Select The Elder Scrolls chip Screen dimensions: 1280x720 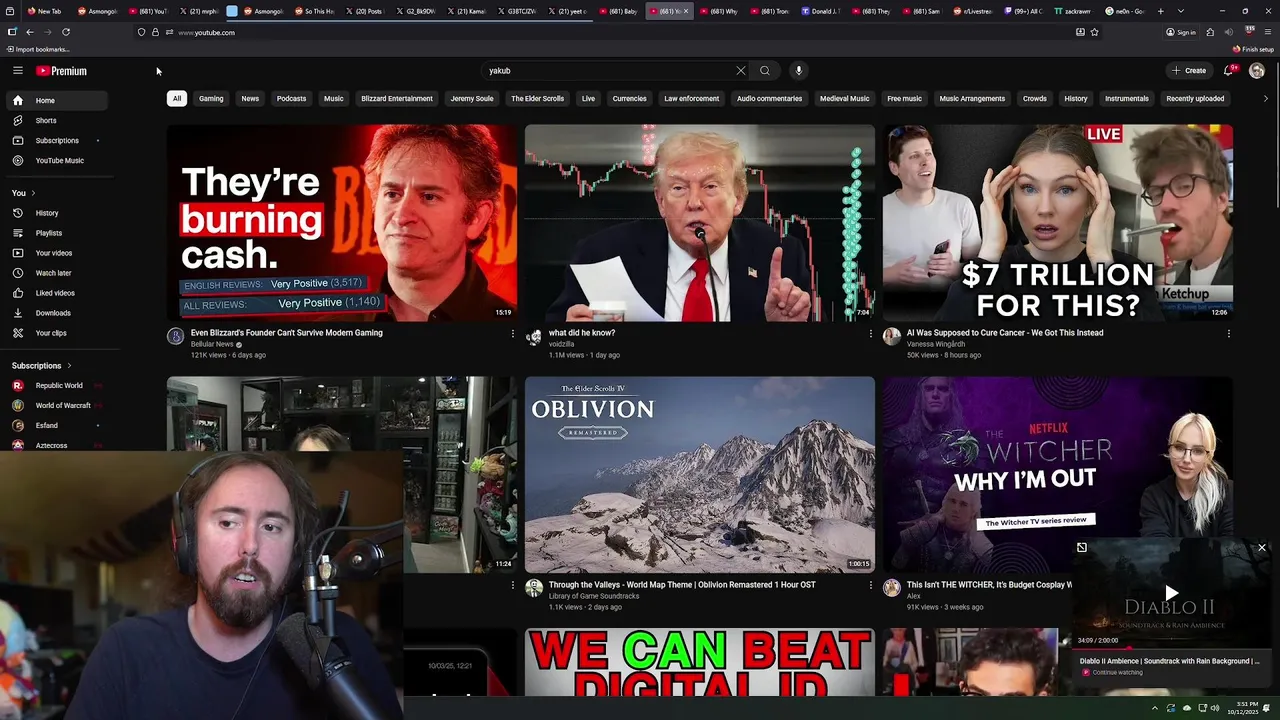pyautogui.click(x=538, y=98)
